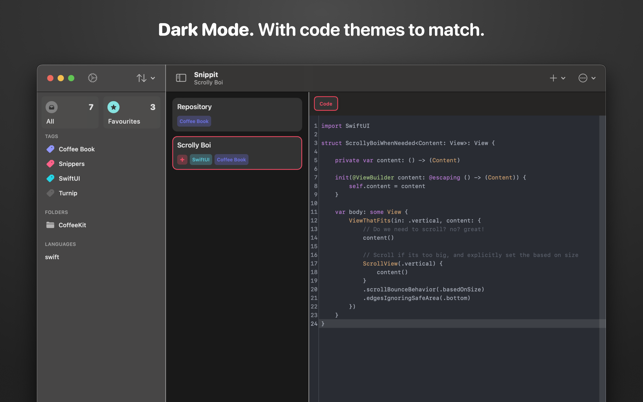Click the CoffeeKit folder icon
Viewport: 643px width, 402px height.
click(50, 225)
